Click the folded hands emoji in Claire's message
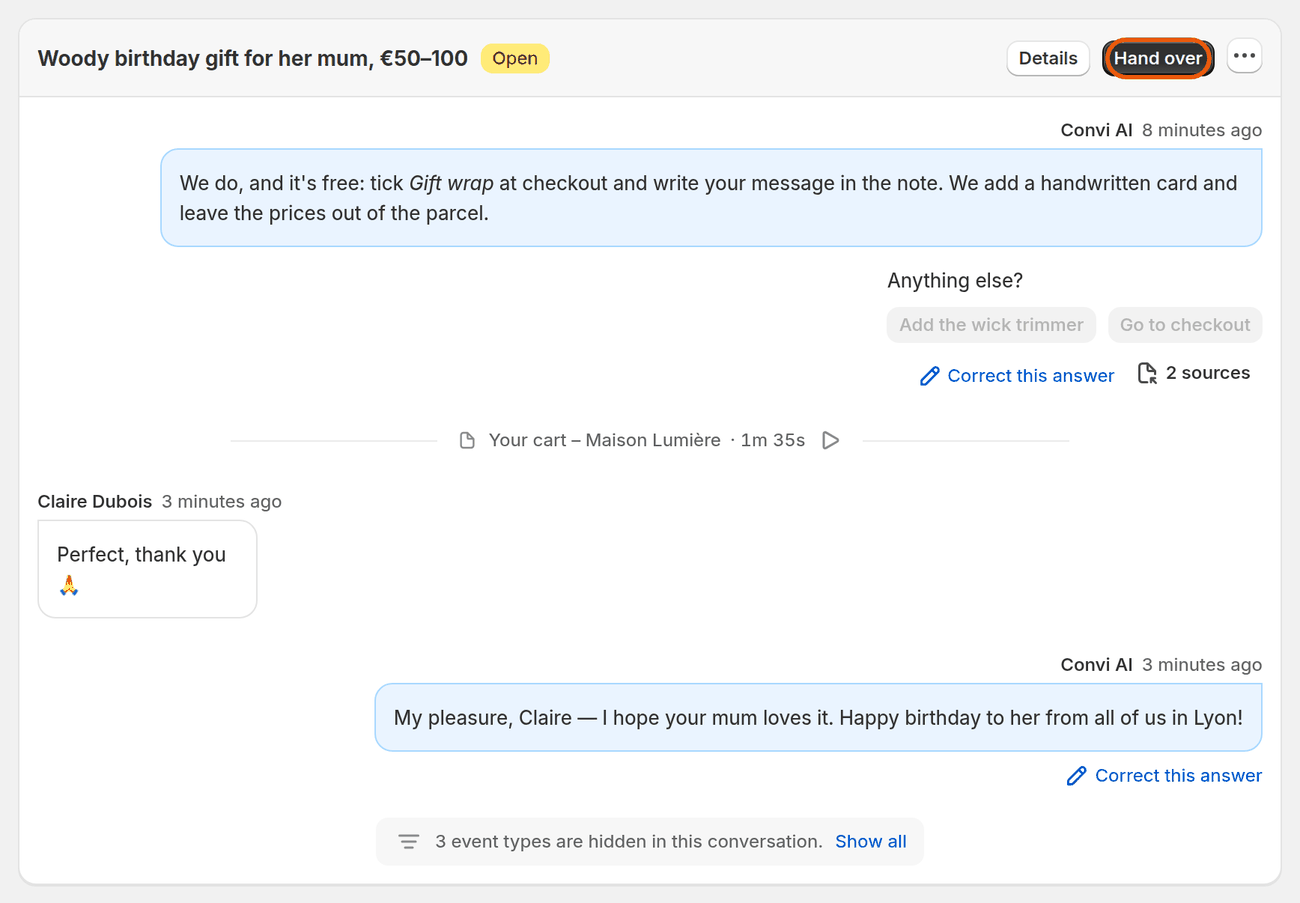 [68, 586]
